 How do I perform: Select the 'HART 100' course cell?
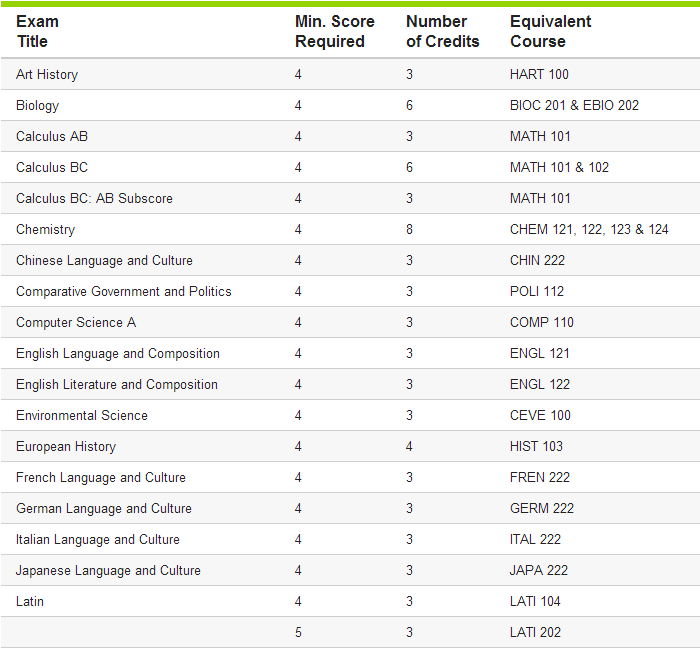coord(539,74)
